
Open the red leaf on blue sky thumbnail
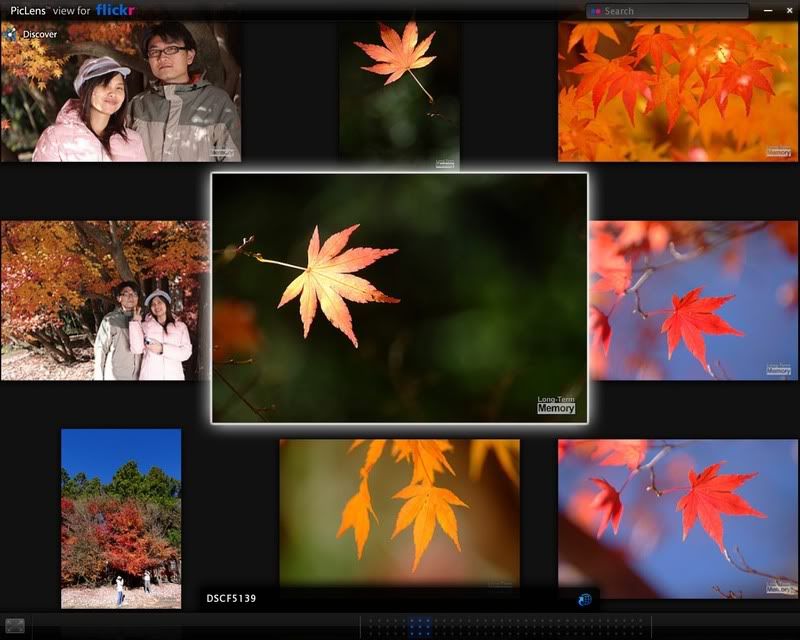pyautogui.click(x=694, y=301)
